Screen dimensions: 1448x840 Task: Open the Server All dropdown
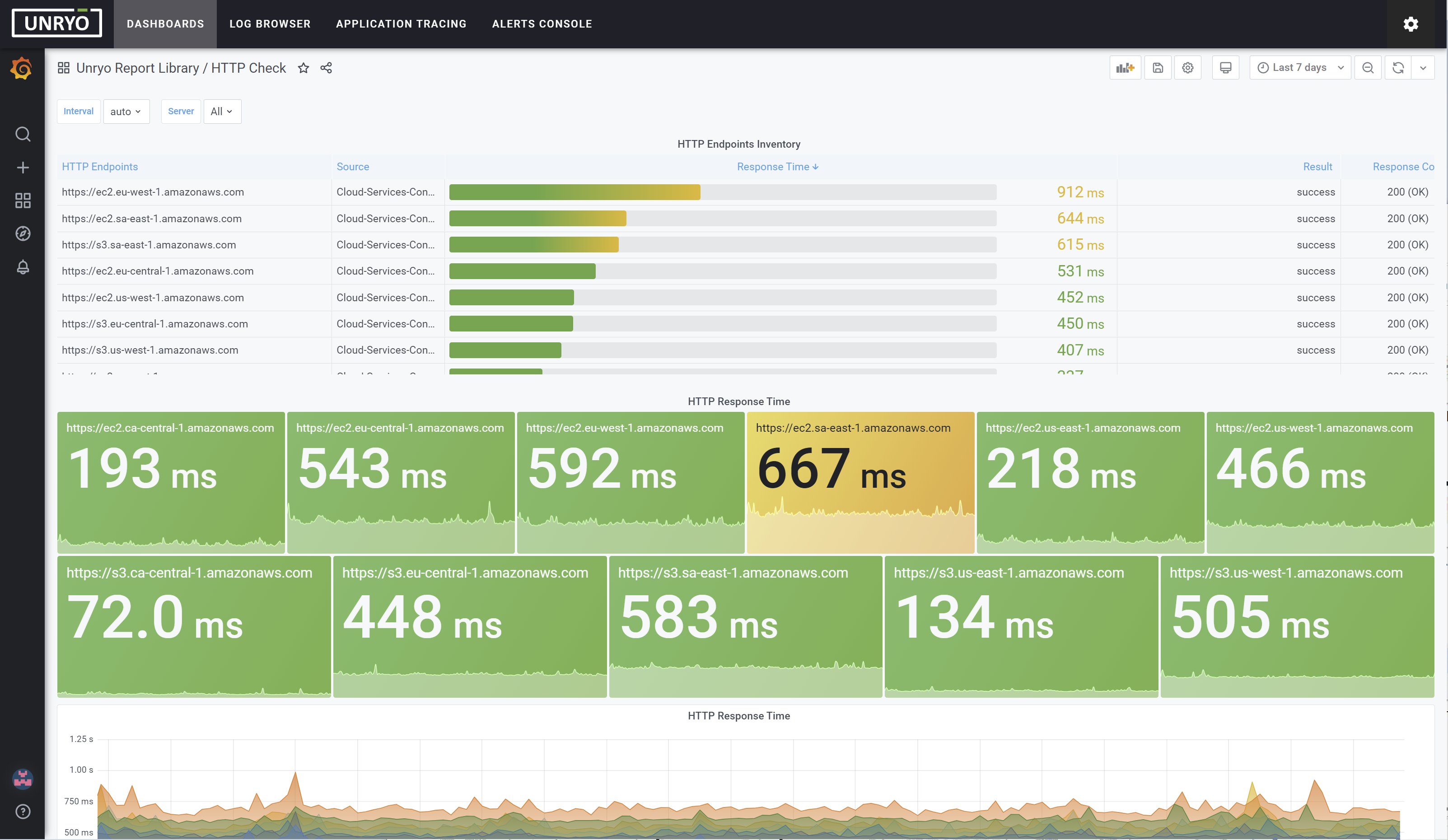222,112
